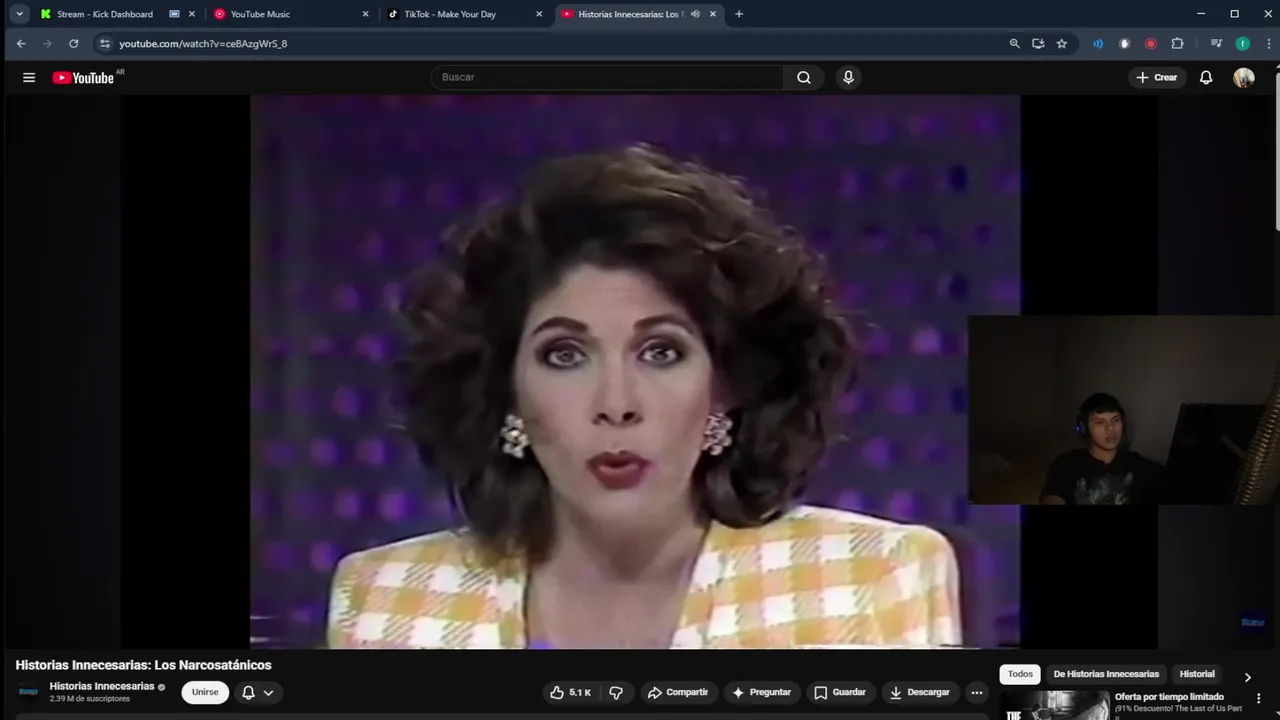Screen dimensions: 1280x720
Task: Click the video player to pause playback
Action: [x=635, y=372]
